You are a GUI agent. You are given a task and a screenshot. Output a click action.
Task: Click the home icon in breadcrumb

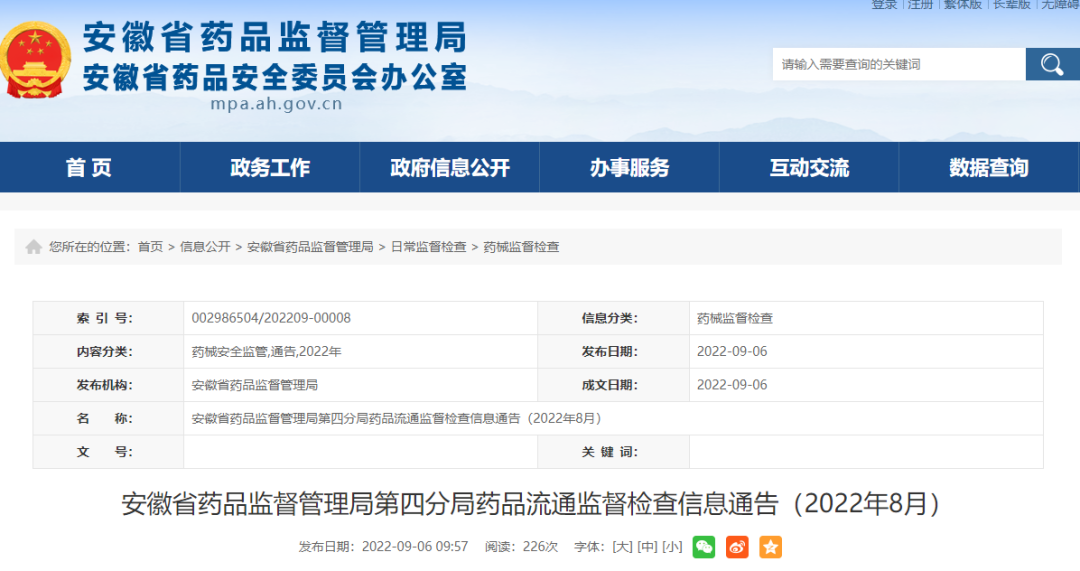click(34, 247)
